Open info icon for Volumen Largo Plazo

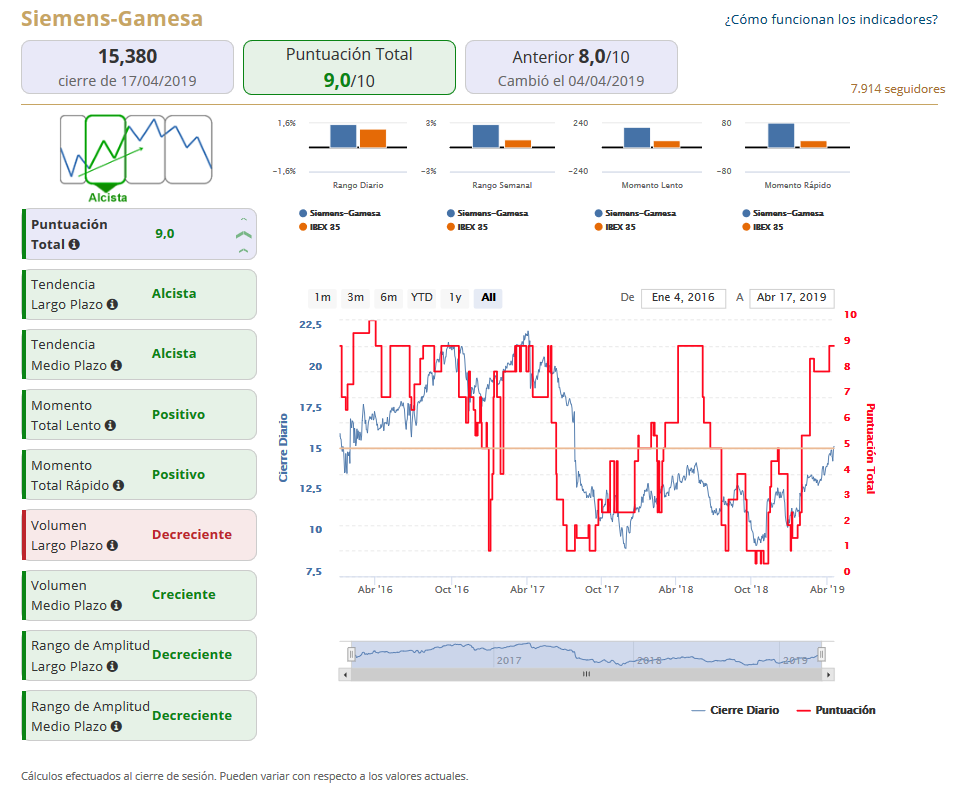tap(112, 546)
